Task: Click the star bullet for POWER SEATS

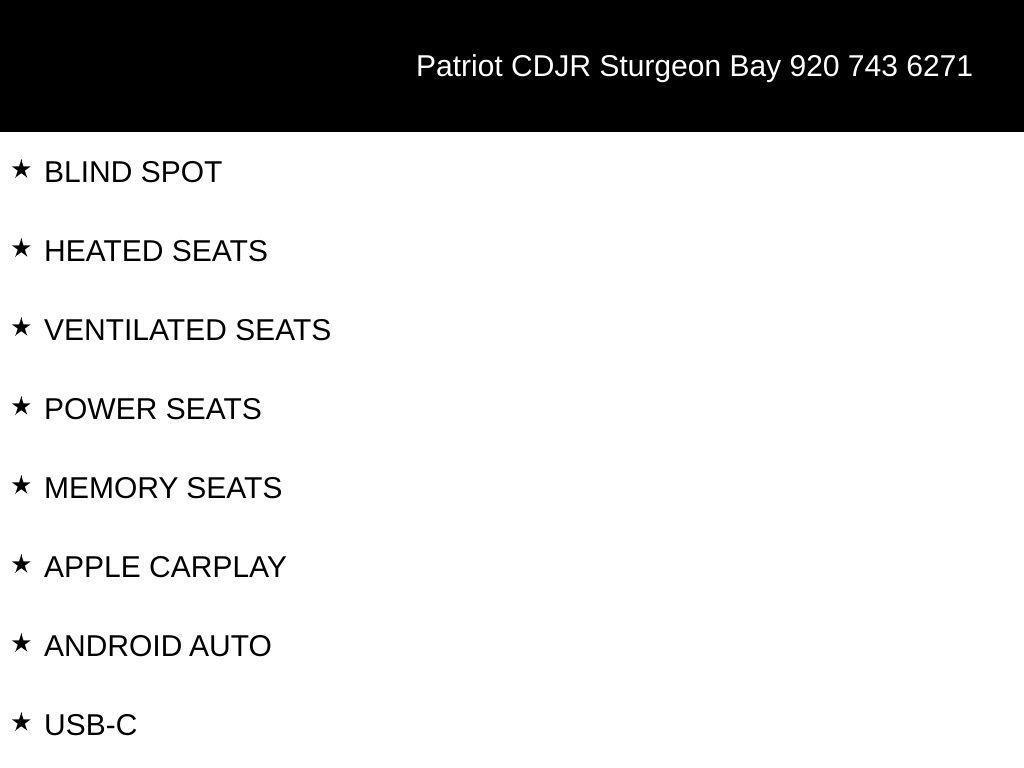Action: [21, 406]
